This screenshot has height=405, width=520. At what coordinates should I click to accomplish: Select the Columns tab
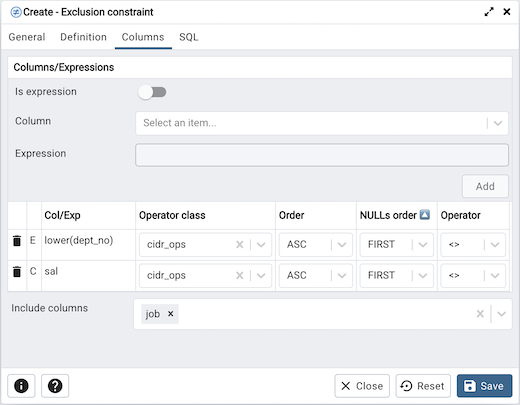tap(143, 37)
